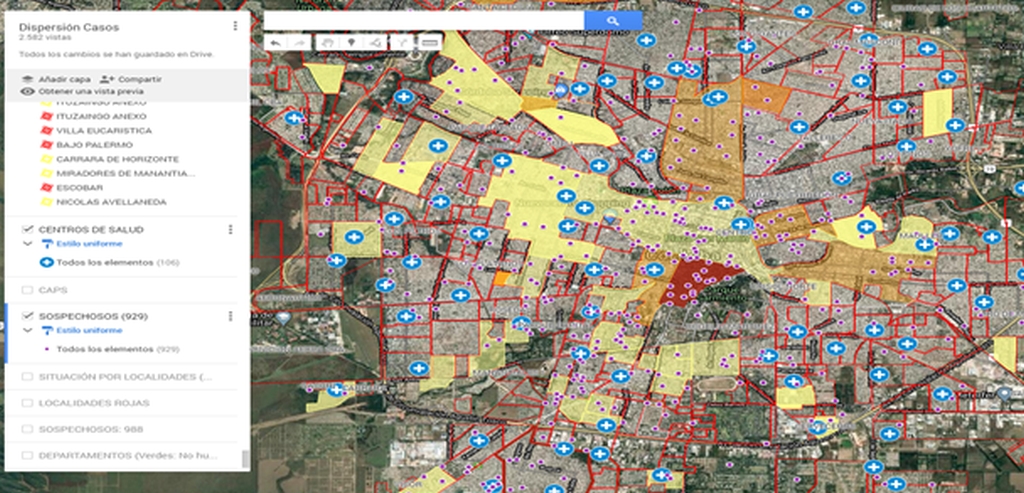Select the Add marker pin tool
The height and width of the screenshot is (493, 1024).
coord(351,43)
